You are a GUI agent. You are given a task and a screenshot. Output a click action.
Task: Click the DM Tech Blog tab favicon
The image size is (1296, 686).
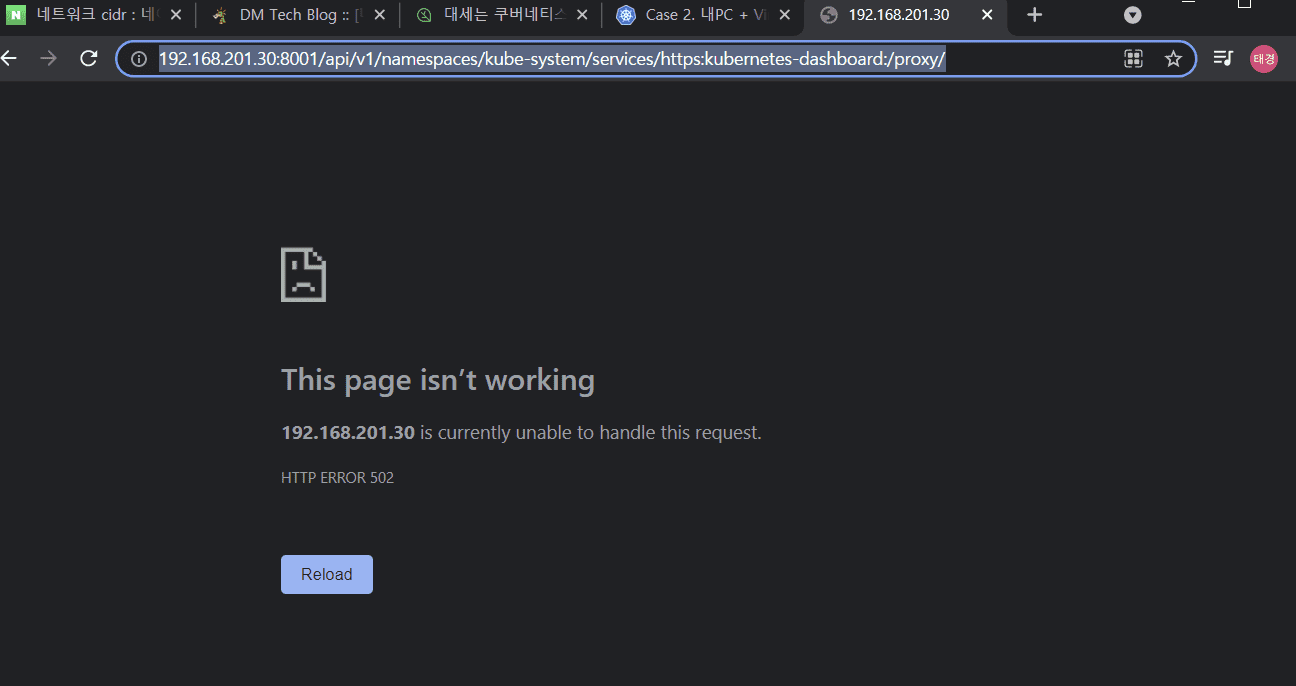221,15
